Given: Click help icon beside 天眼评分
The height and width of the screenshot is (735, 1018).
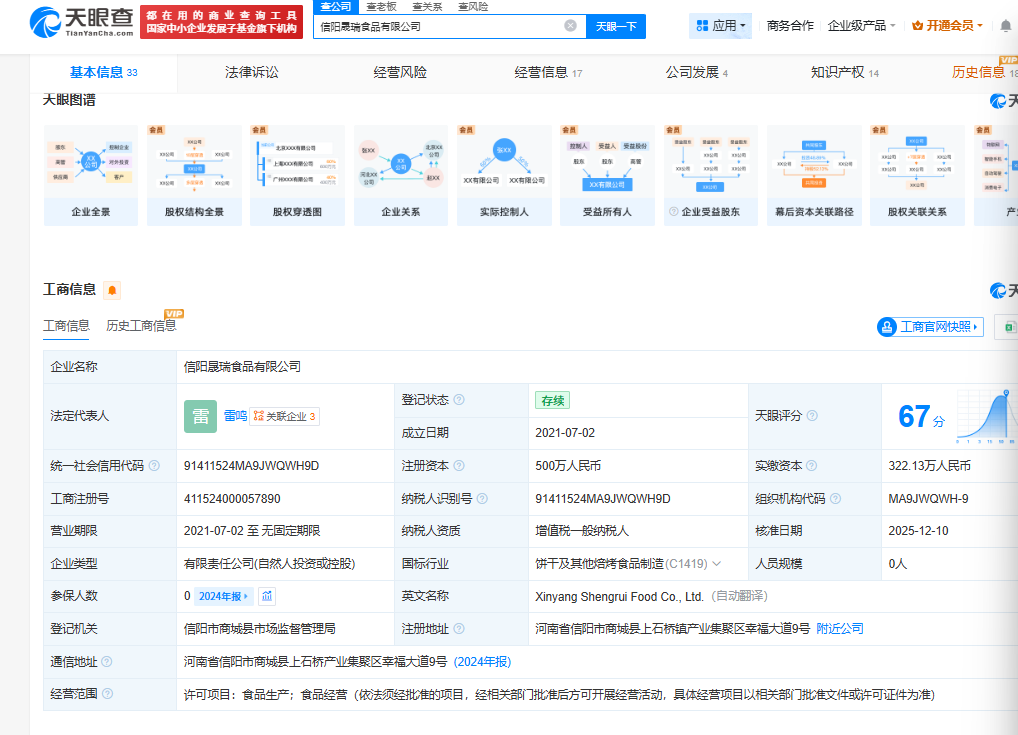Looking at the screenshot, I should pos(812,416).
